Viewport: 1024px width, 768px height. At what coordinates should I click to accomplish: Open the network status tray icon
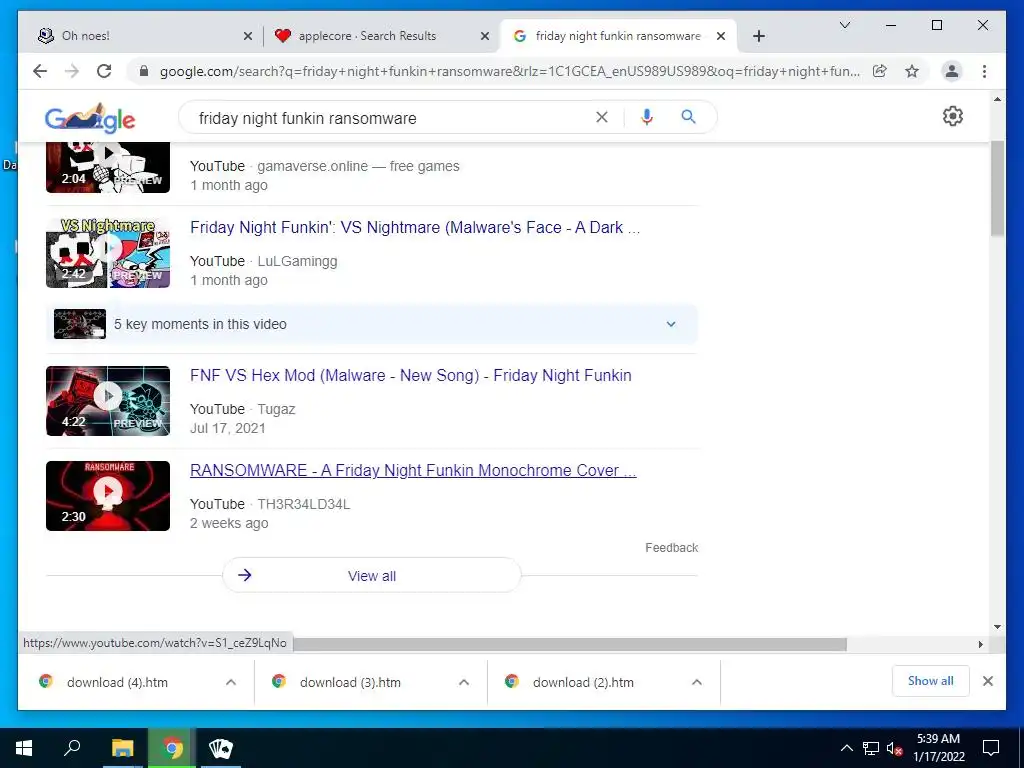coord(871,748)
